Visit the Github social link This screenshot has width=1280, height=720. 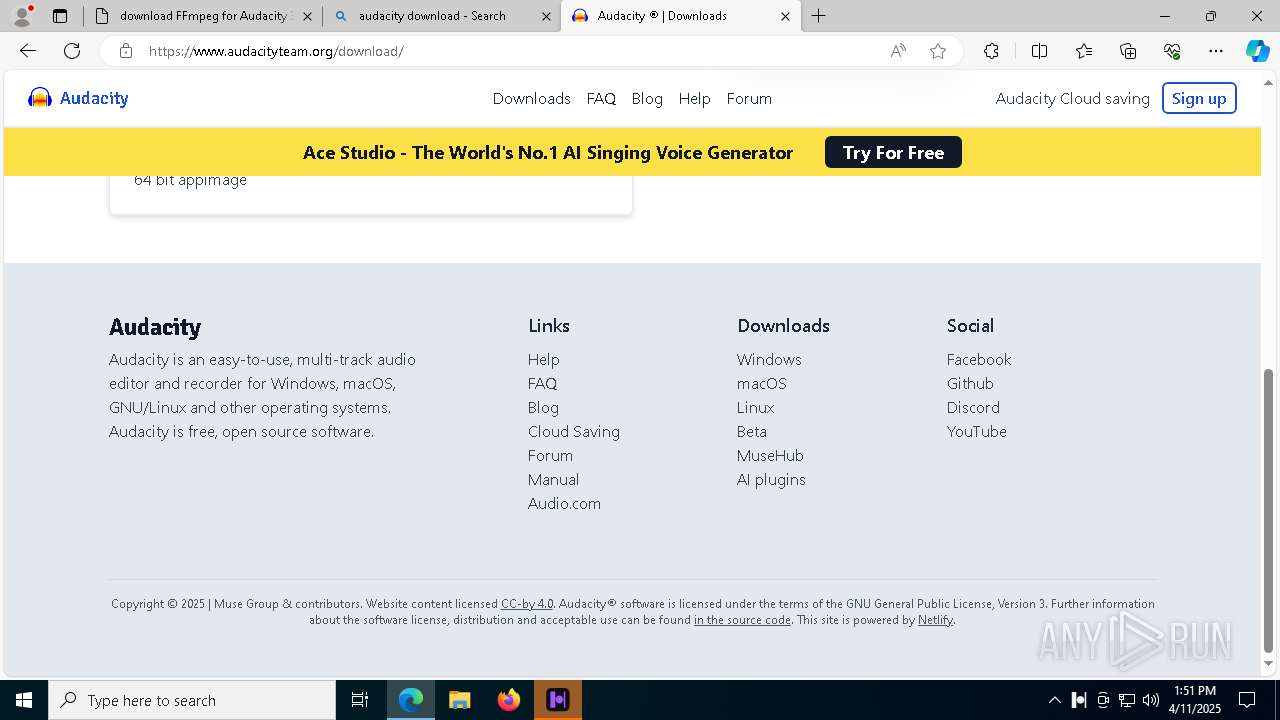[970, 383]
